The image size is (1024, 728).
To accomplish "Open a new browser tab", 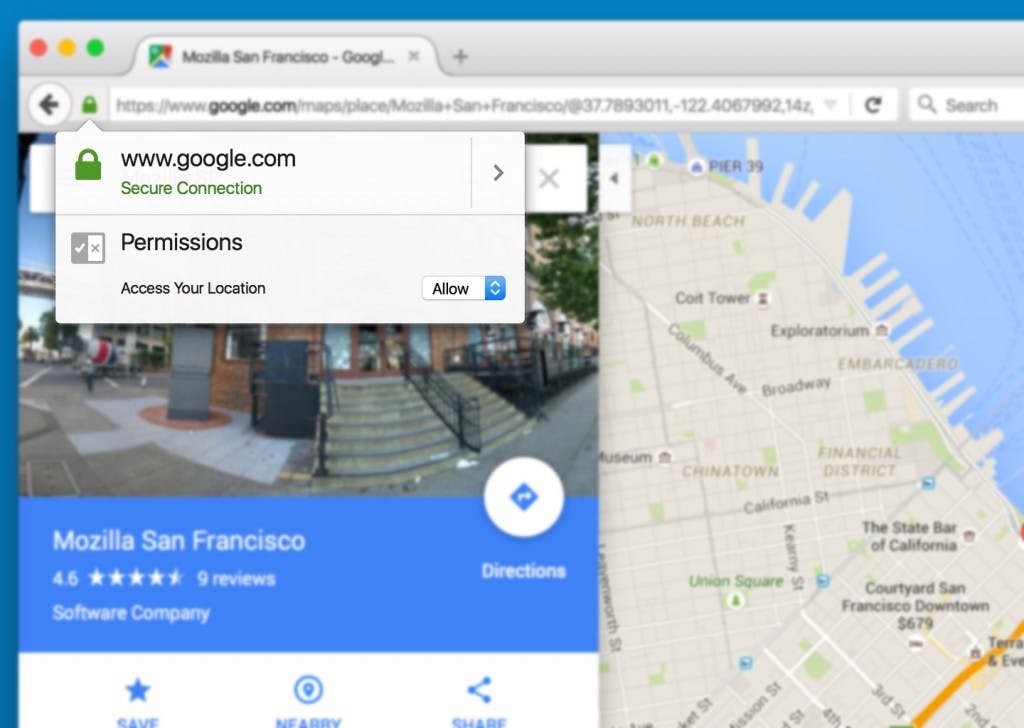I will coord(459,57).
